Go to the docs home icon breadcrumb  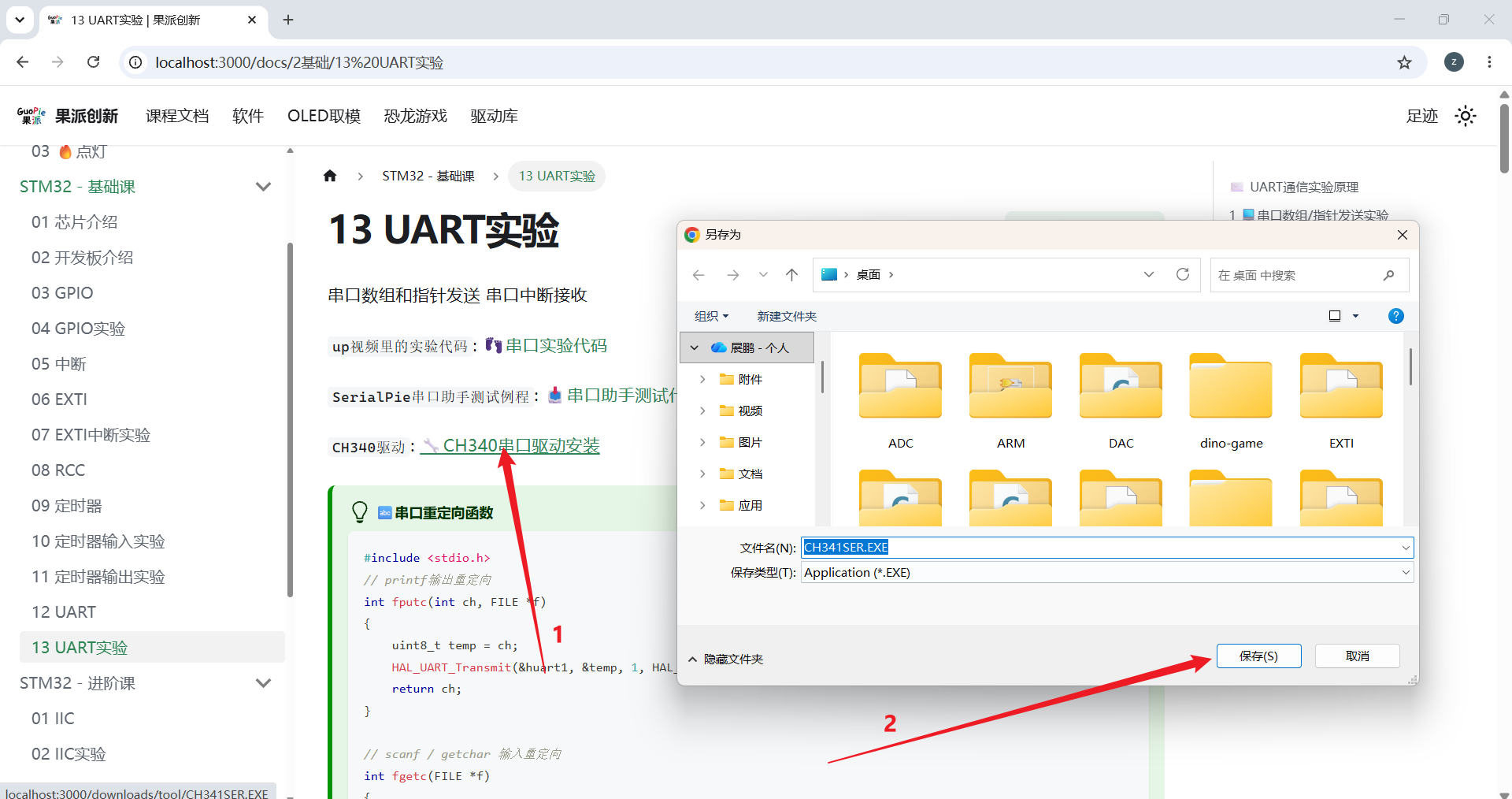point(330,176)
